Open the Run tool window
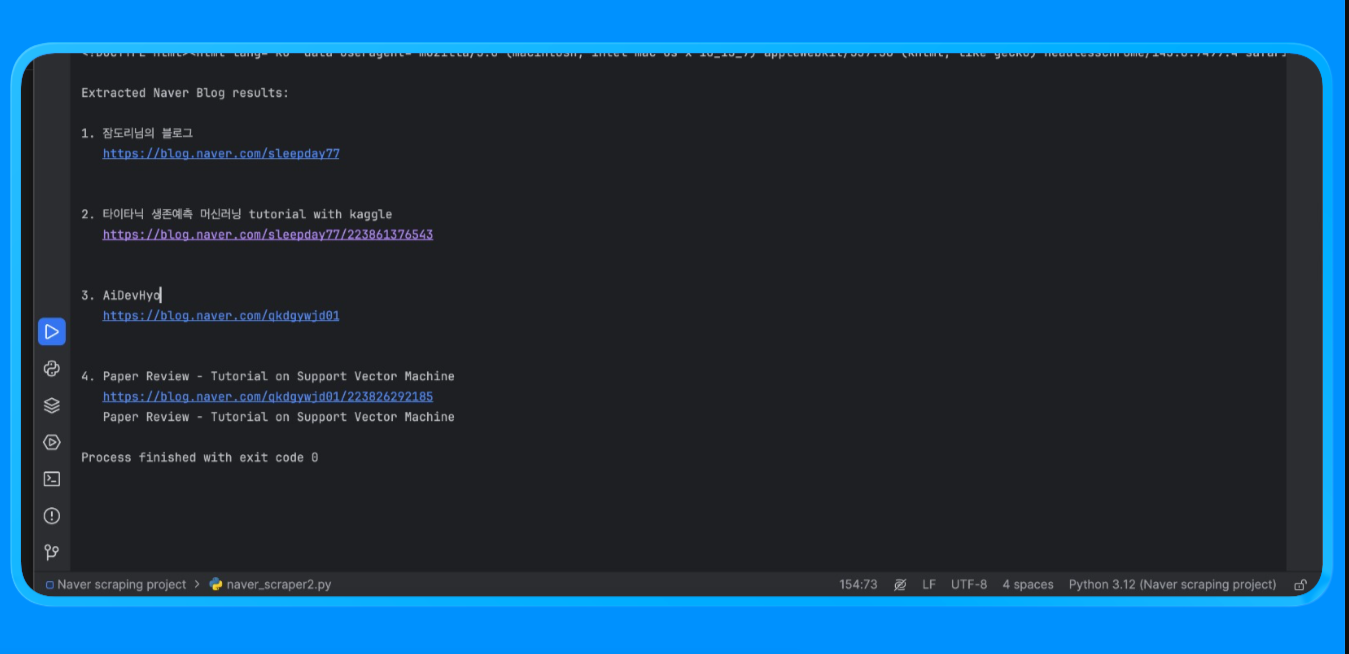Screen dimensions: 1349x654 coord(52,331)
